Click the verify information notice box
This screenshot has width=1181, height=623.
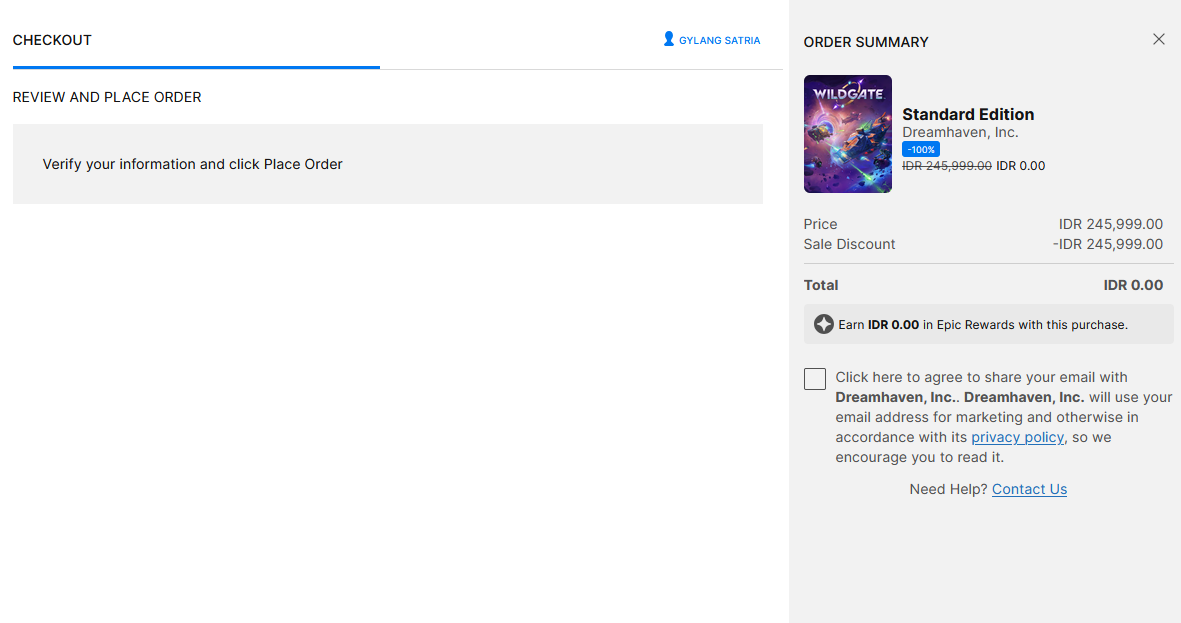click(388, 164)
